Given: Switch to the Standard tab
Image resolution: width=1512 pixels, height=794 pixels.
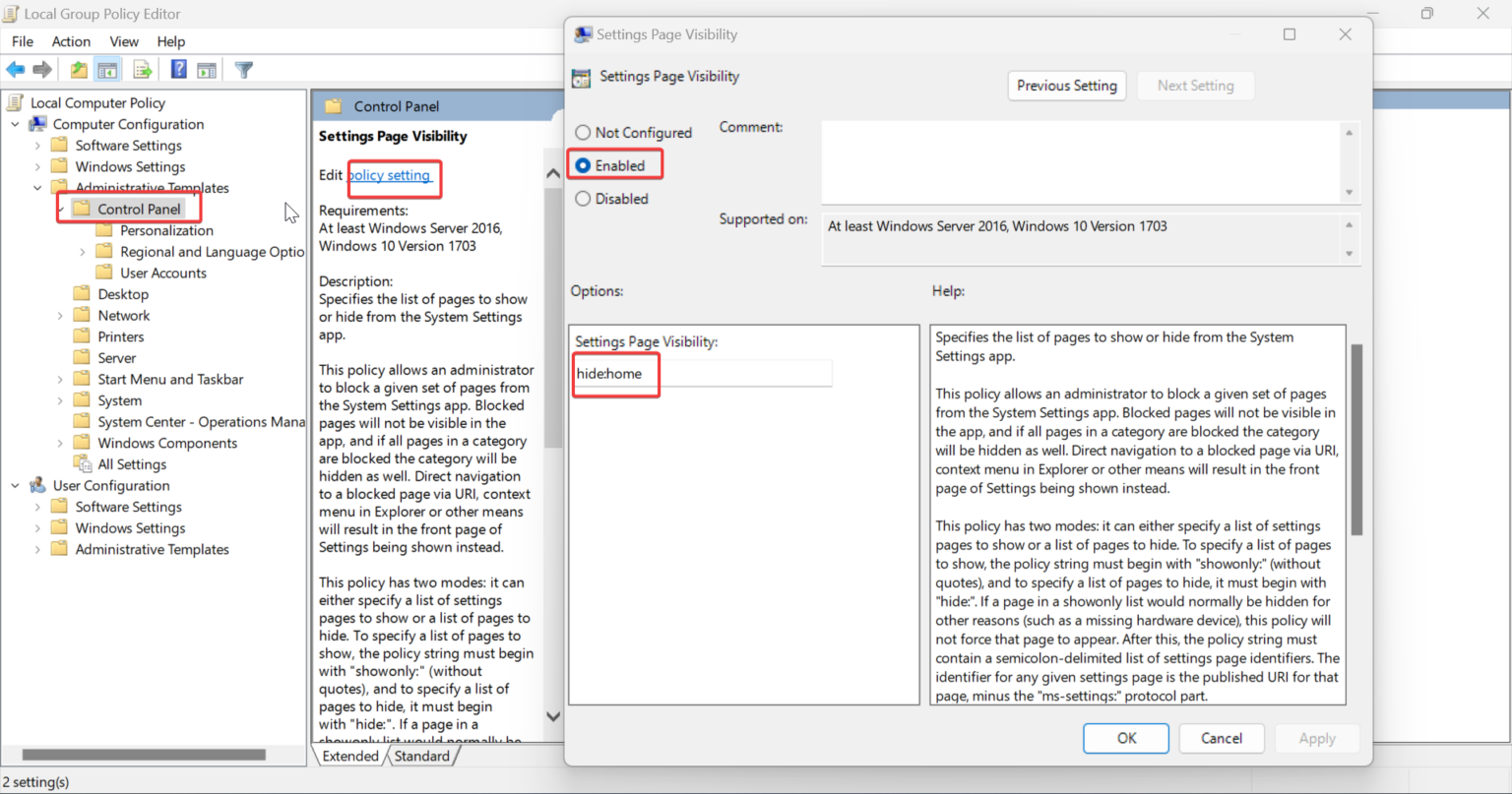Looking at the screenshot, I should pos(421,756).
